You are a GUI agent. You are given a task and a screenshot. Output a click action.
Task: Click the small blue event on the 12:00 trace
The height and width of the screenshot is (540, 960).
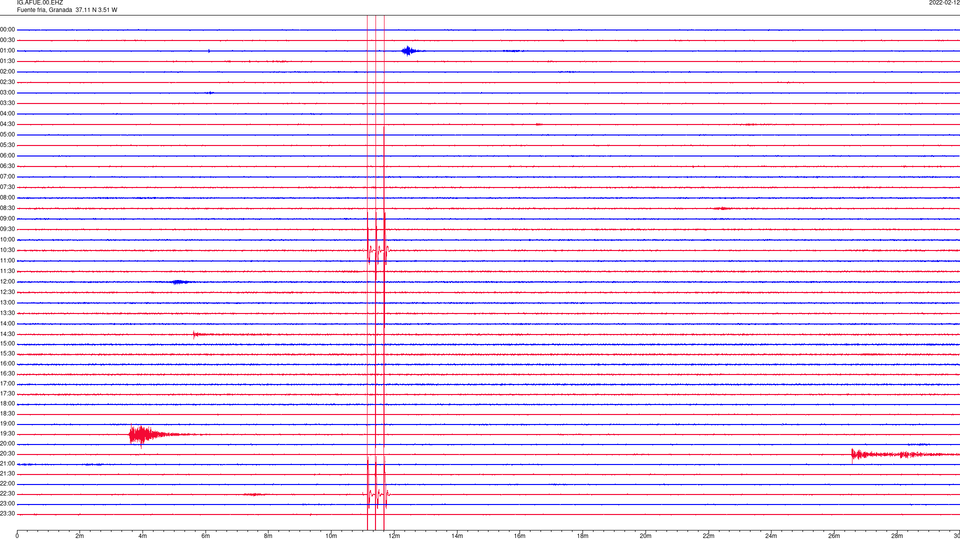pyautogui.click(x=179, y=282)
